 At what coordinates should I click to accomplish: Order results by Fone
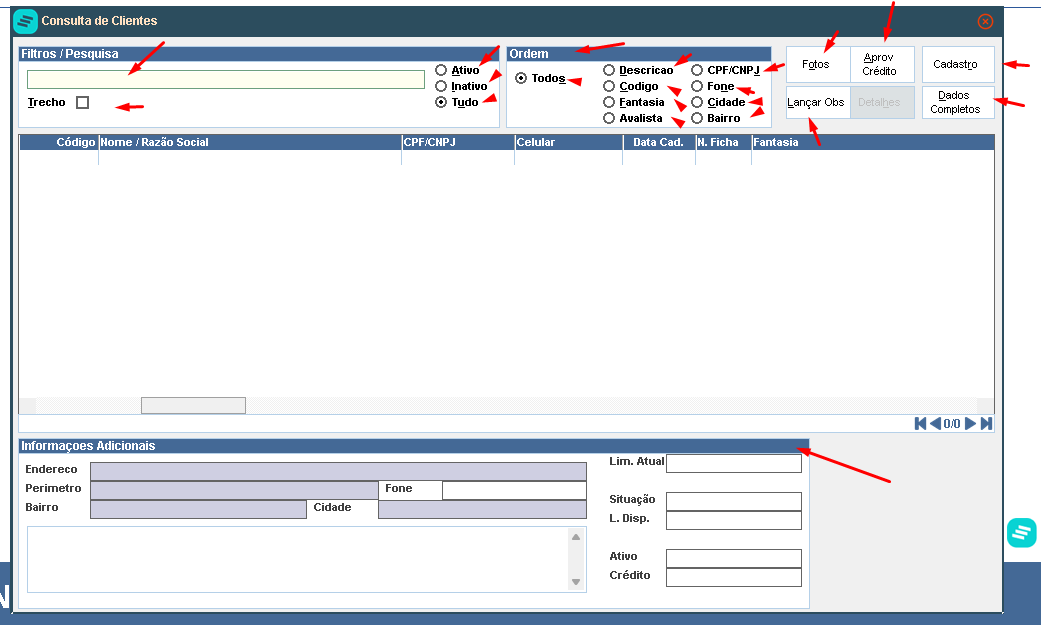tap(697, 86)
